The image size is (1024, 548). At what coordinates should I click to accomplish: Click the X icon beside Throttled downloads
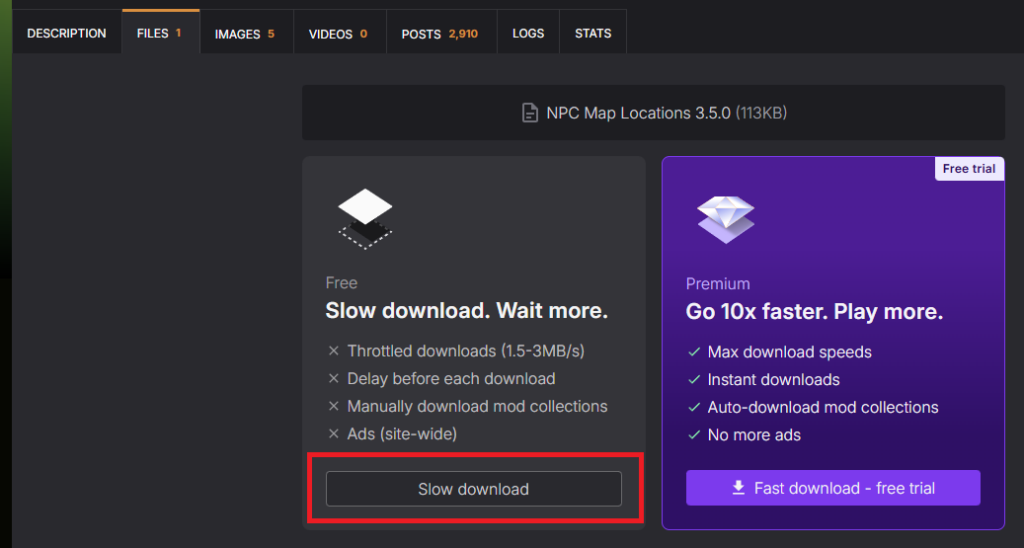[x=334, y=351]
